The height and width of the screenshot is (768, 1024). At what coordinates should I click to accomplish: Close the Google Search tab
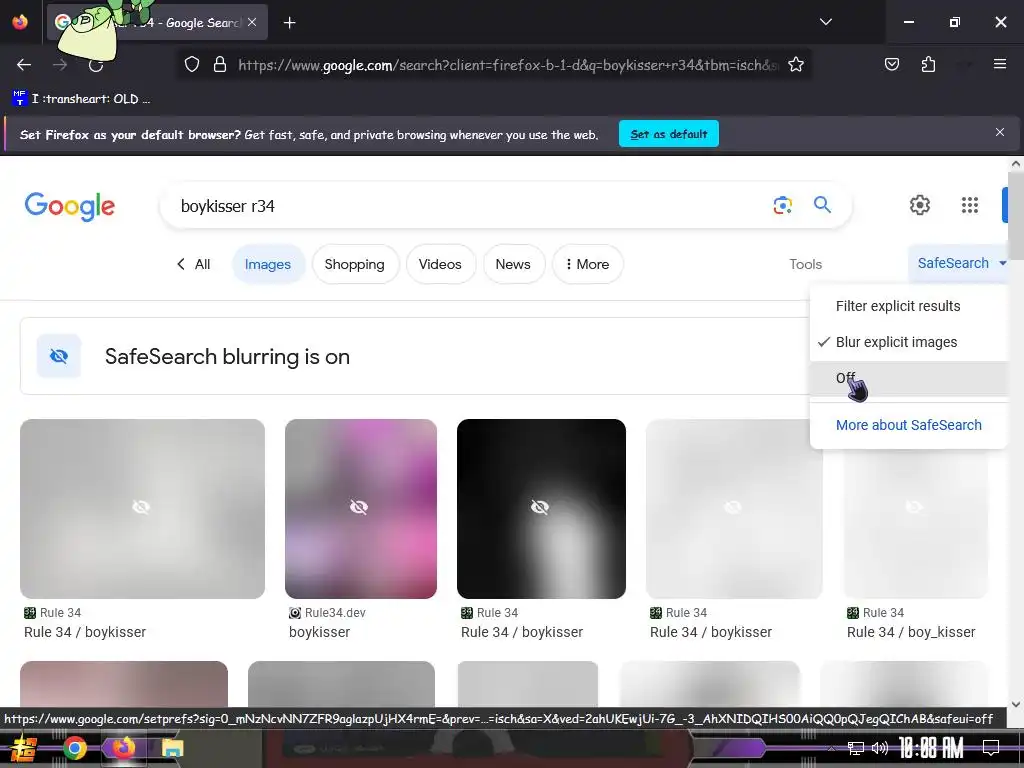[252, 22]
